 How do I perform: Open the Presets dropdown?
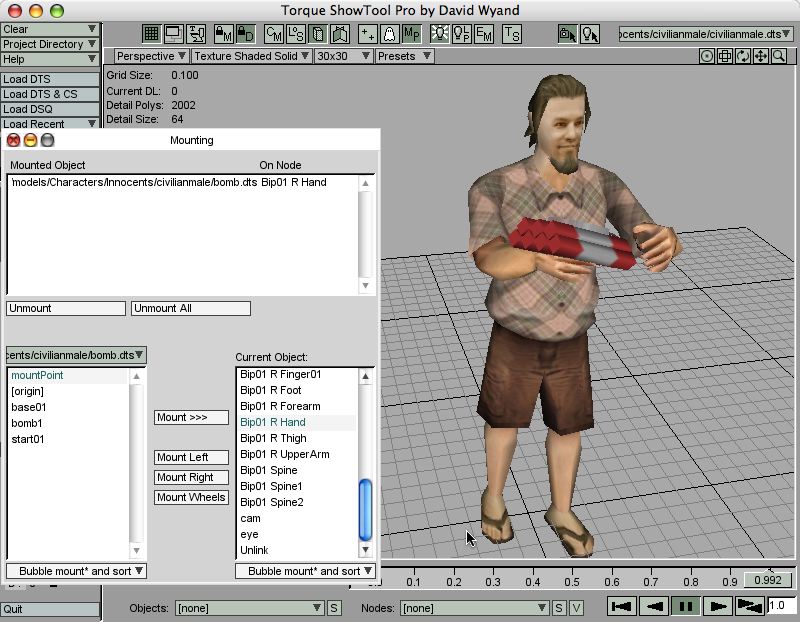tap(403, 56)
